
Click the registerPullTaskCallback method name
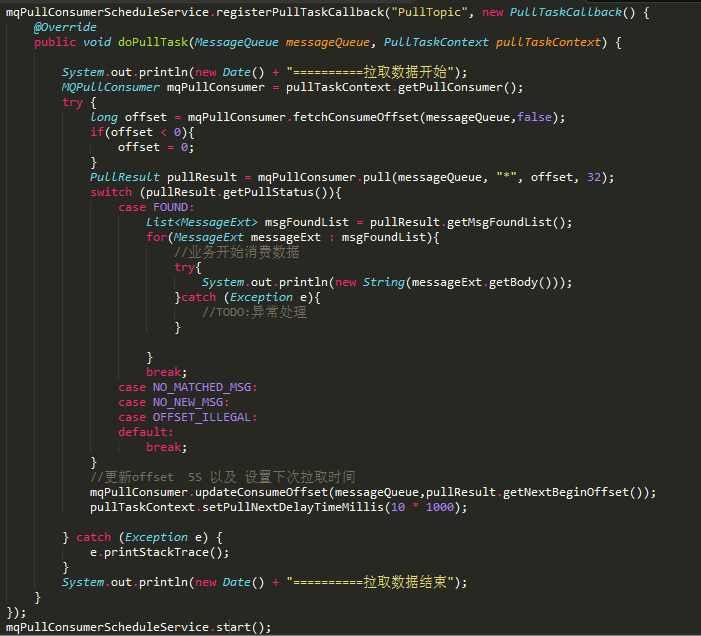(300, 12)
